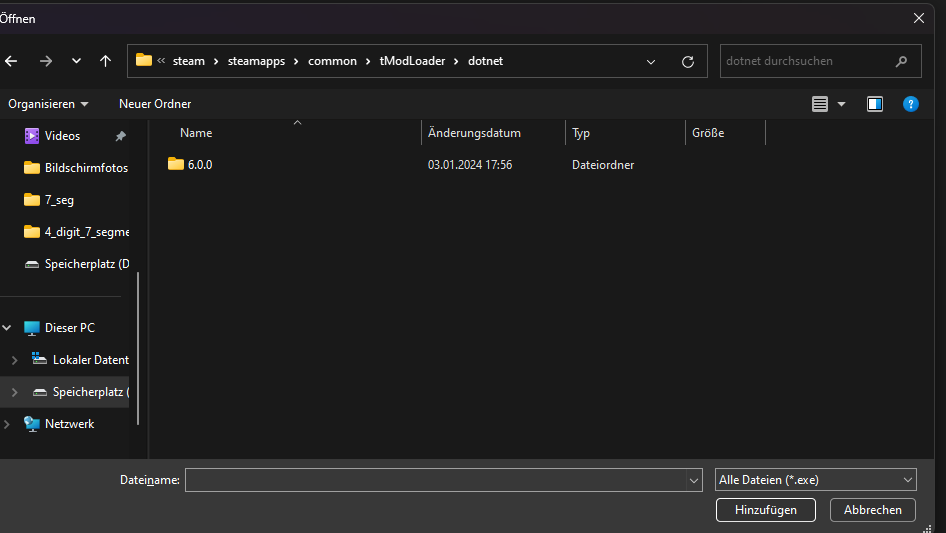The width and height of the screenshot is (946, 533).
Task: Expand address bar history dropdown
Action: pos(651,62)
